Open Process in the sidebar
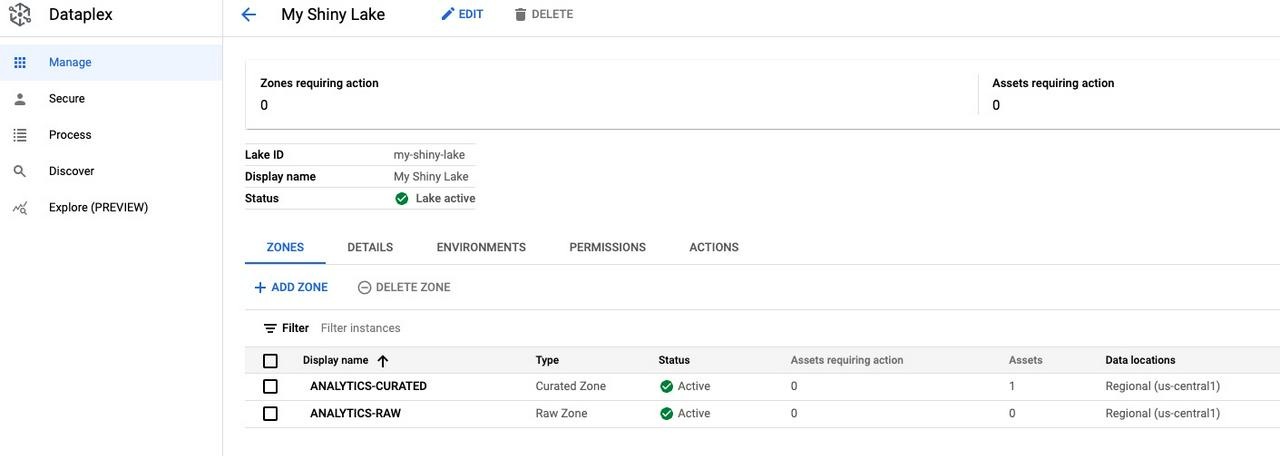1280x456 pixels. [x=111, y=135]
